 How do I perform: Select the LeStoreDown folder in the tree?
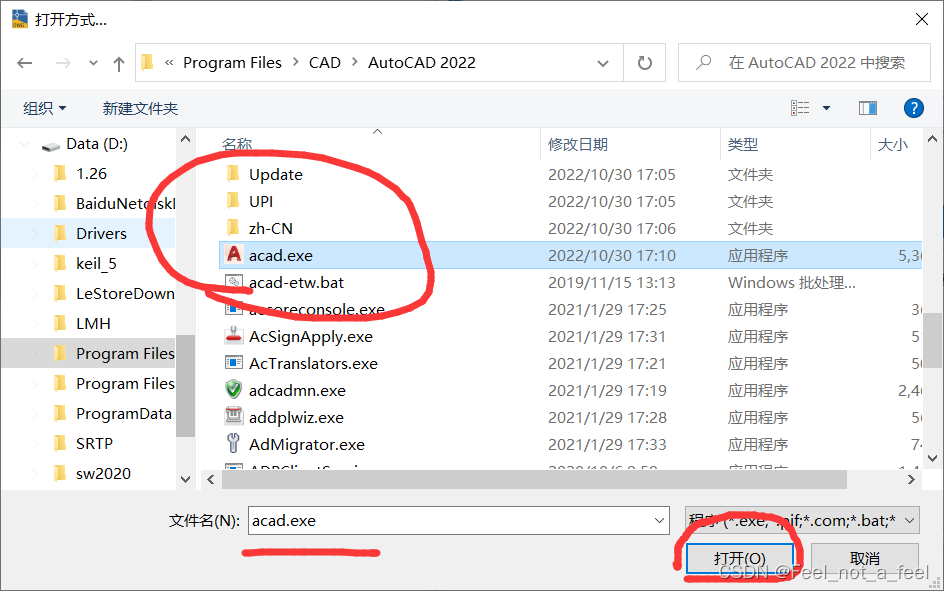tap(125, 294)
